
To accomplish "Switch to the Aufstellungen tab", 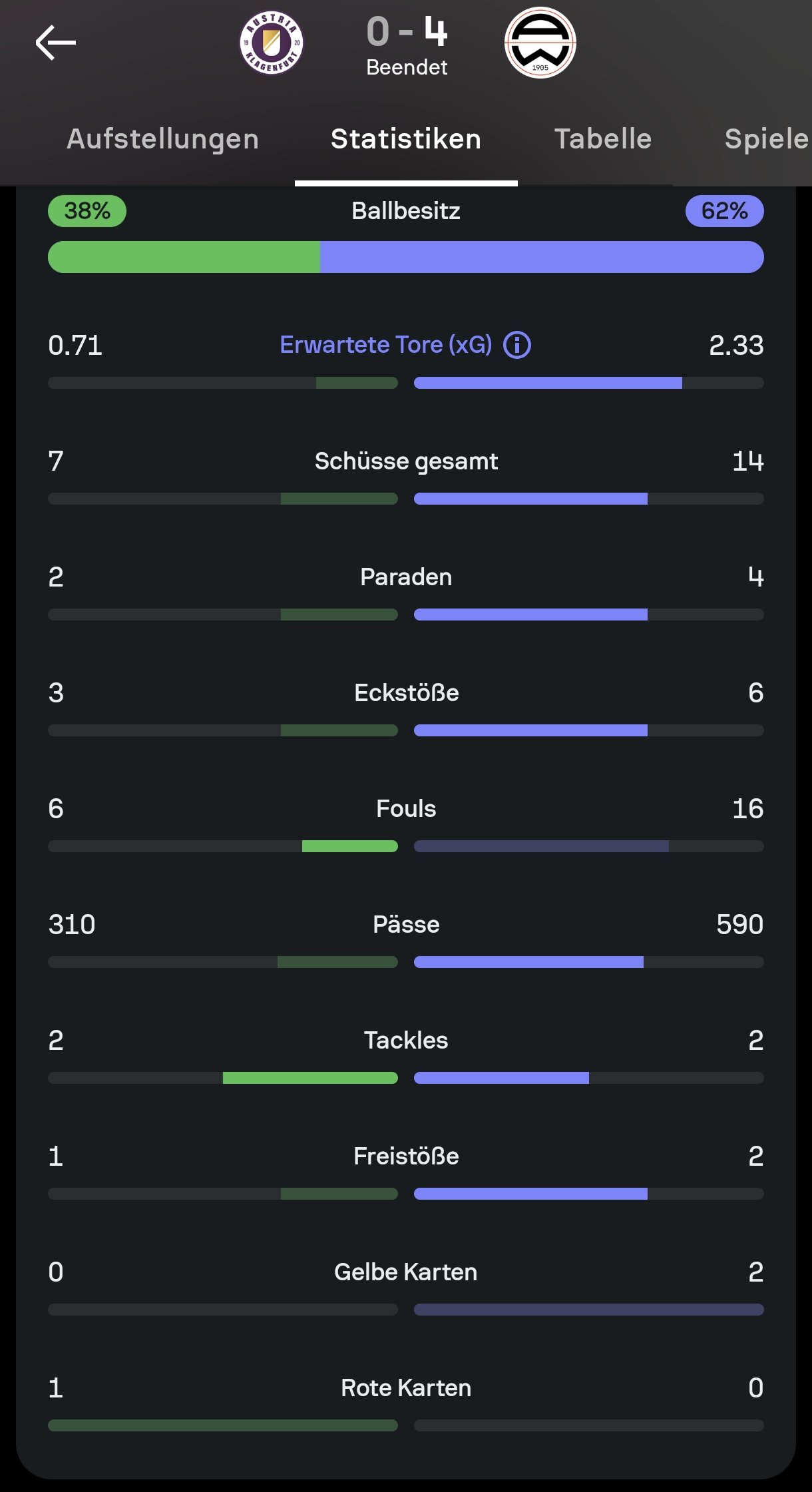I will (x=162, y=139).
